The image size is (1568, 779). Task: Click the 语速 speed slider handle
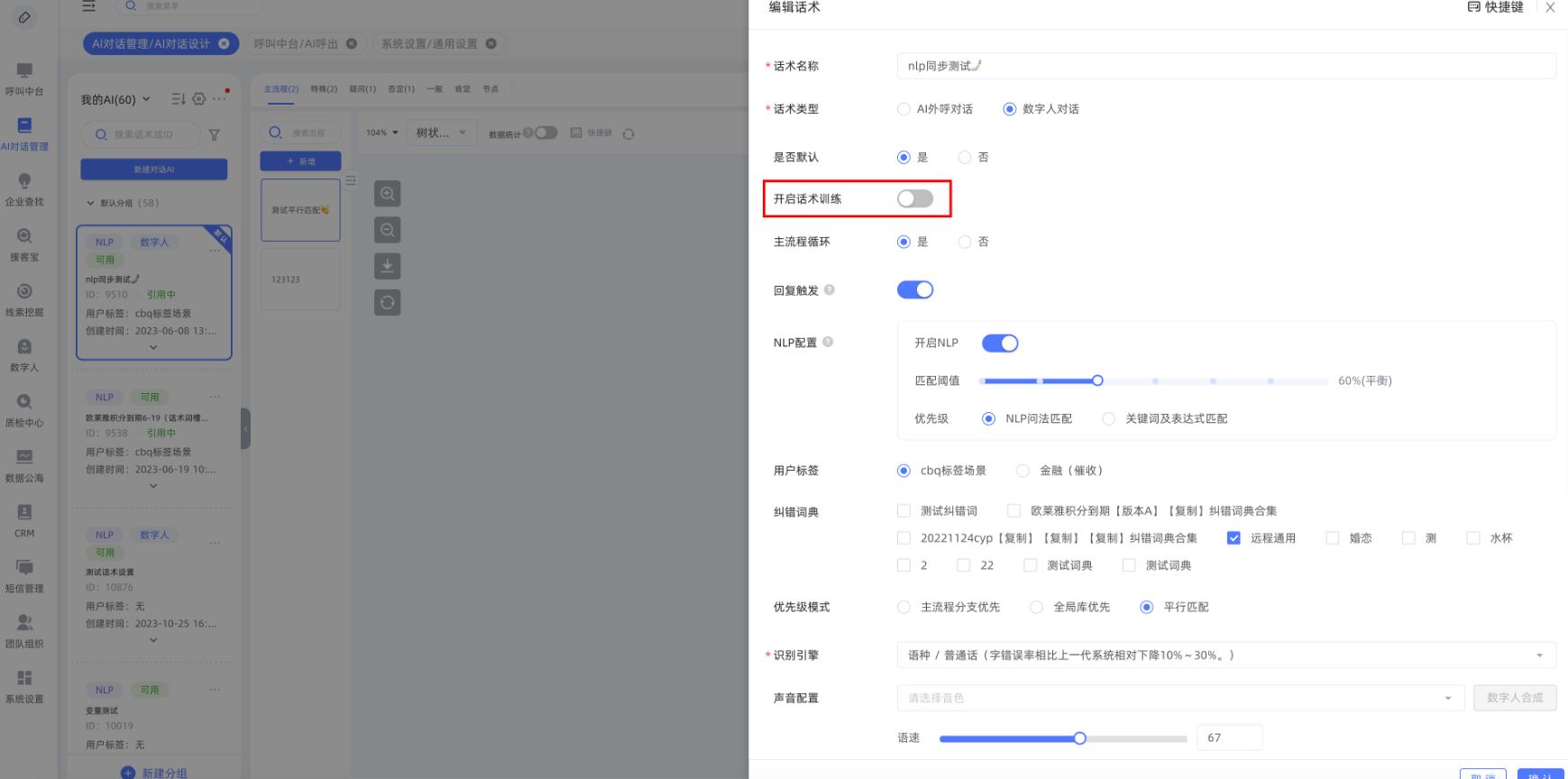tap(1079, 738)
